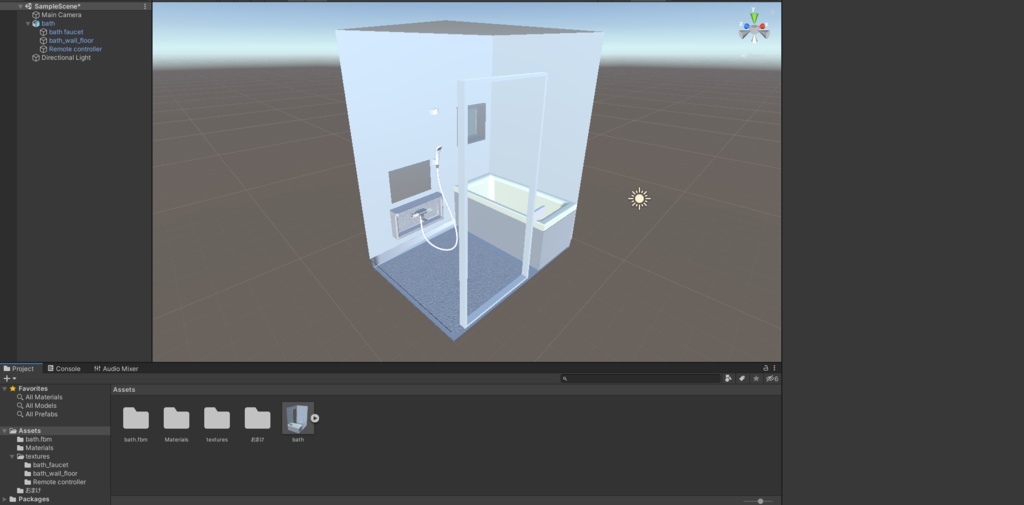
Task: Save search with the star icon
Action: point(756,378)
